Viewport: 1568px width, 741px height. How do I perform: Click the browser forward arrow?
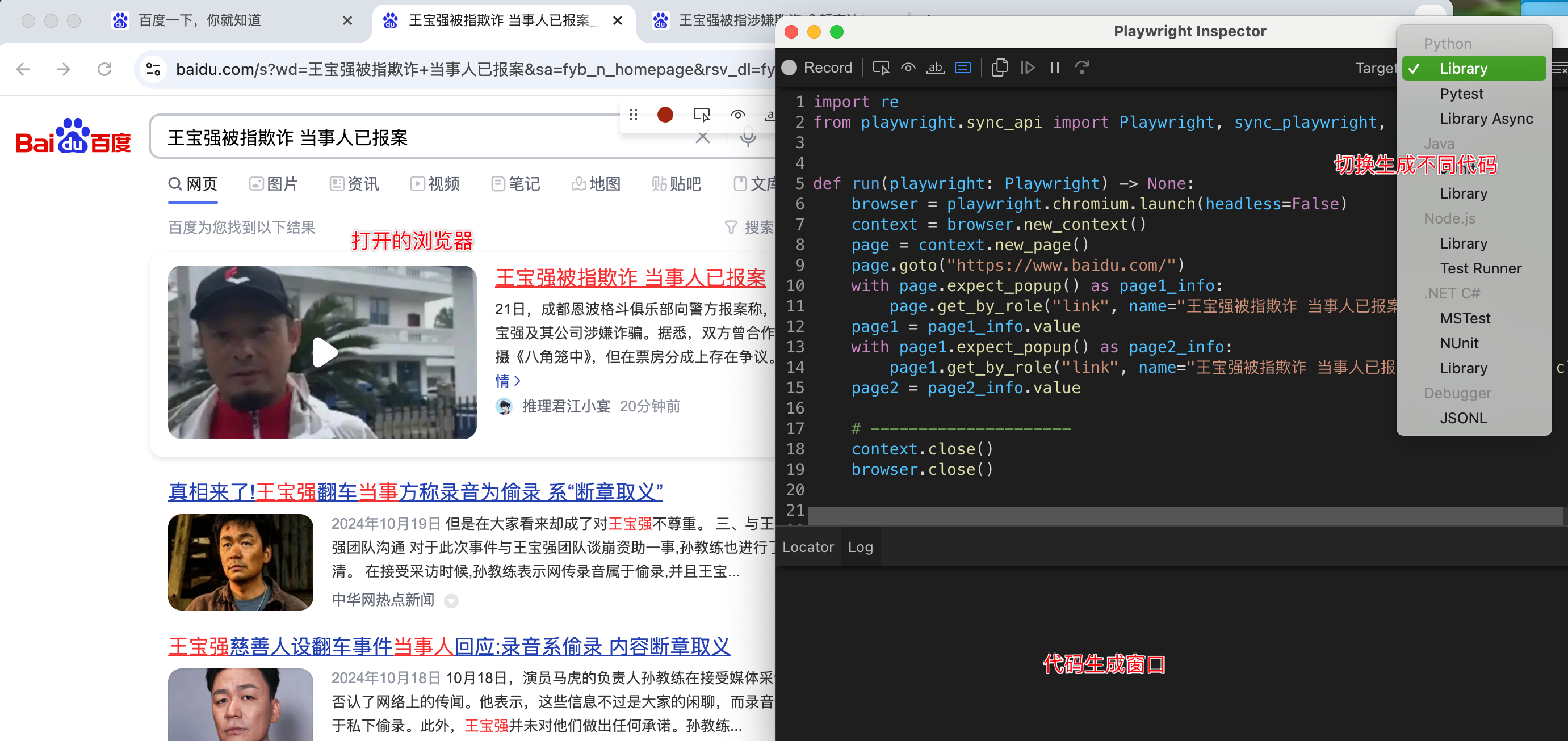(64, 69)
